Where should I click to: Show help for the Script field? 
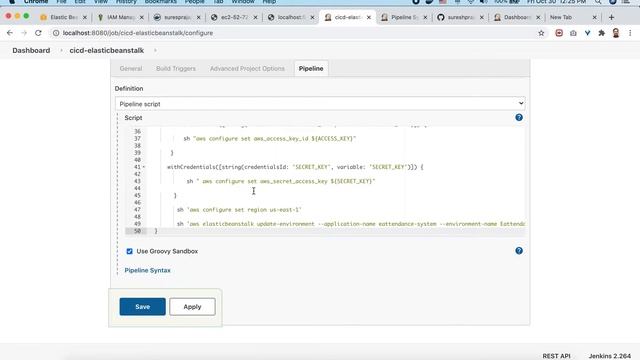coord(519,118)
